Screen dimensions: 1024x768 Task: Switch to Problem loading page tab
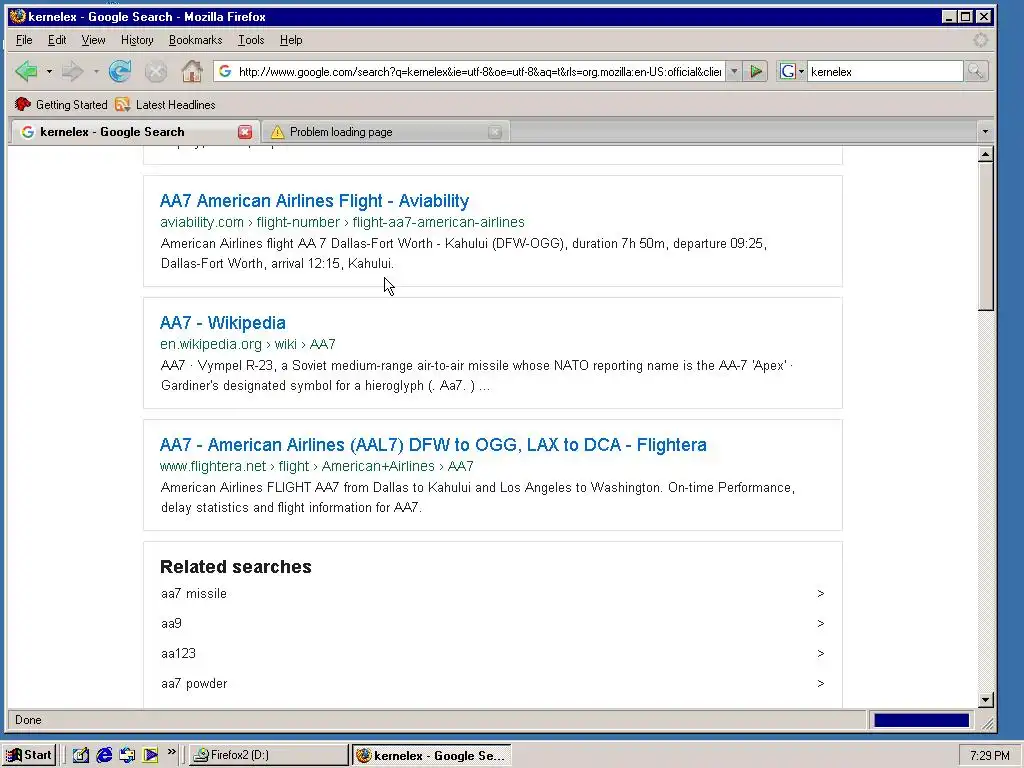tap(385, 132)
